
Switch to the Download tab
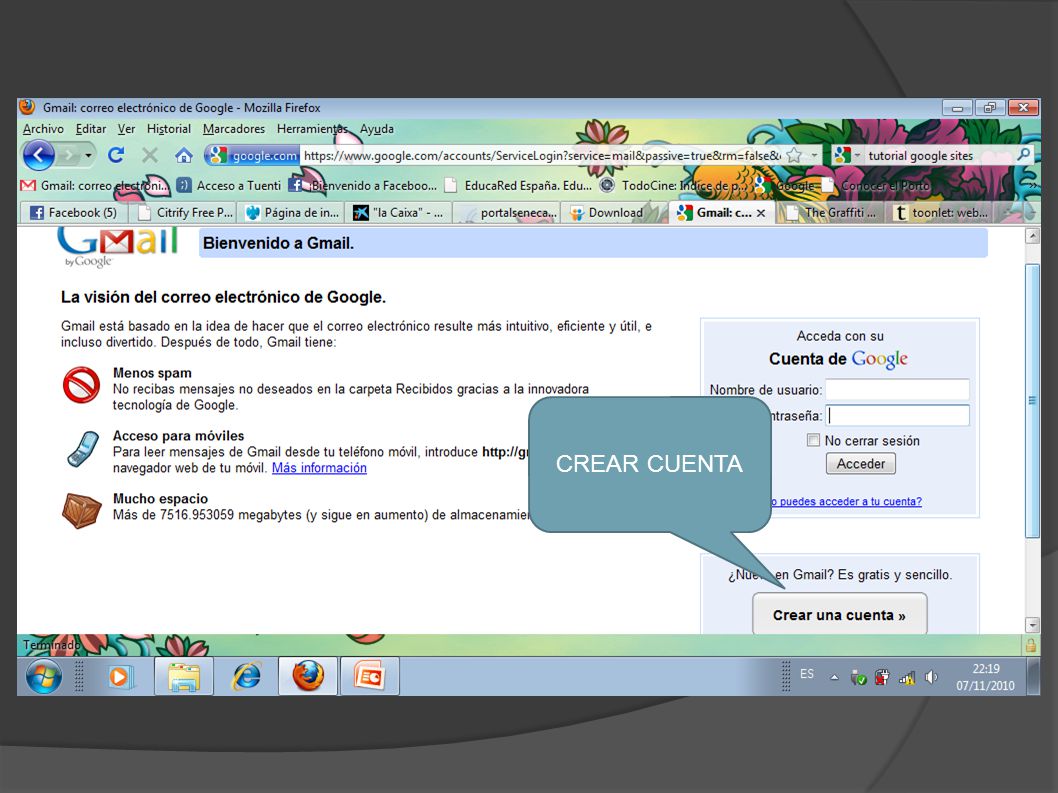614,213
